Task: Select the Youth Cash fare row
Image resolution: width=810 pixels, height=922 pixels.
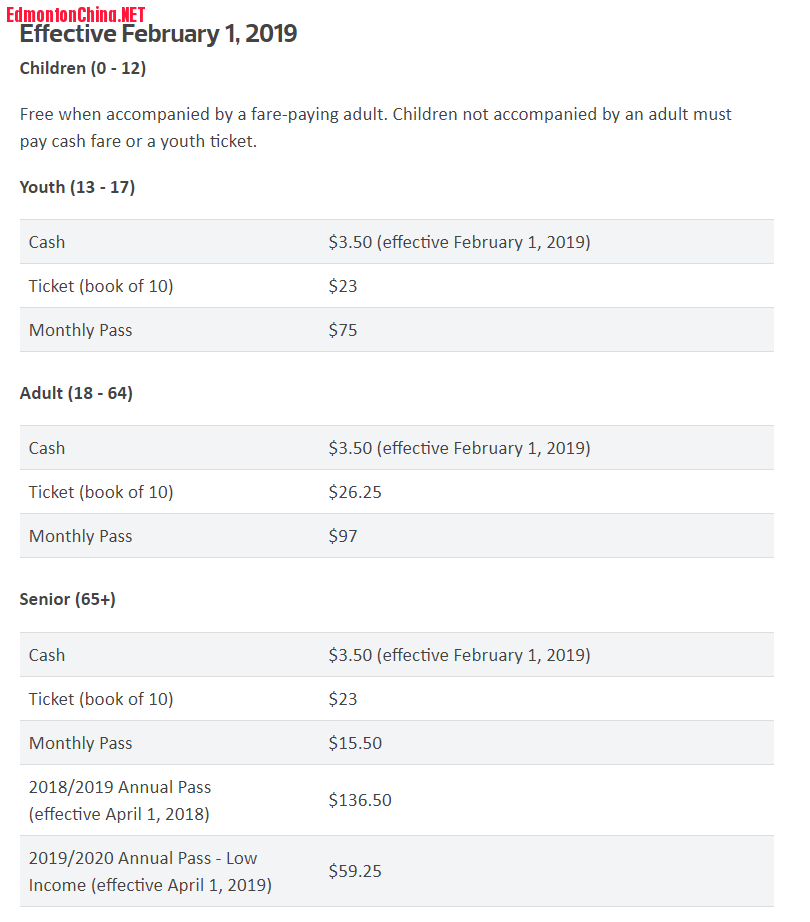Action: pos(397,242)
